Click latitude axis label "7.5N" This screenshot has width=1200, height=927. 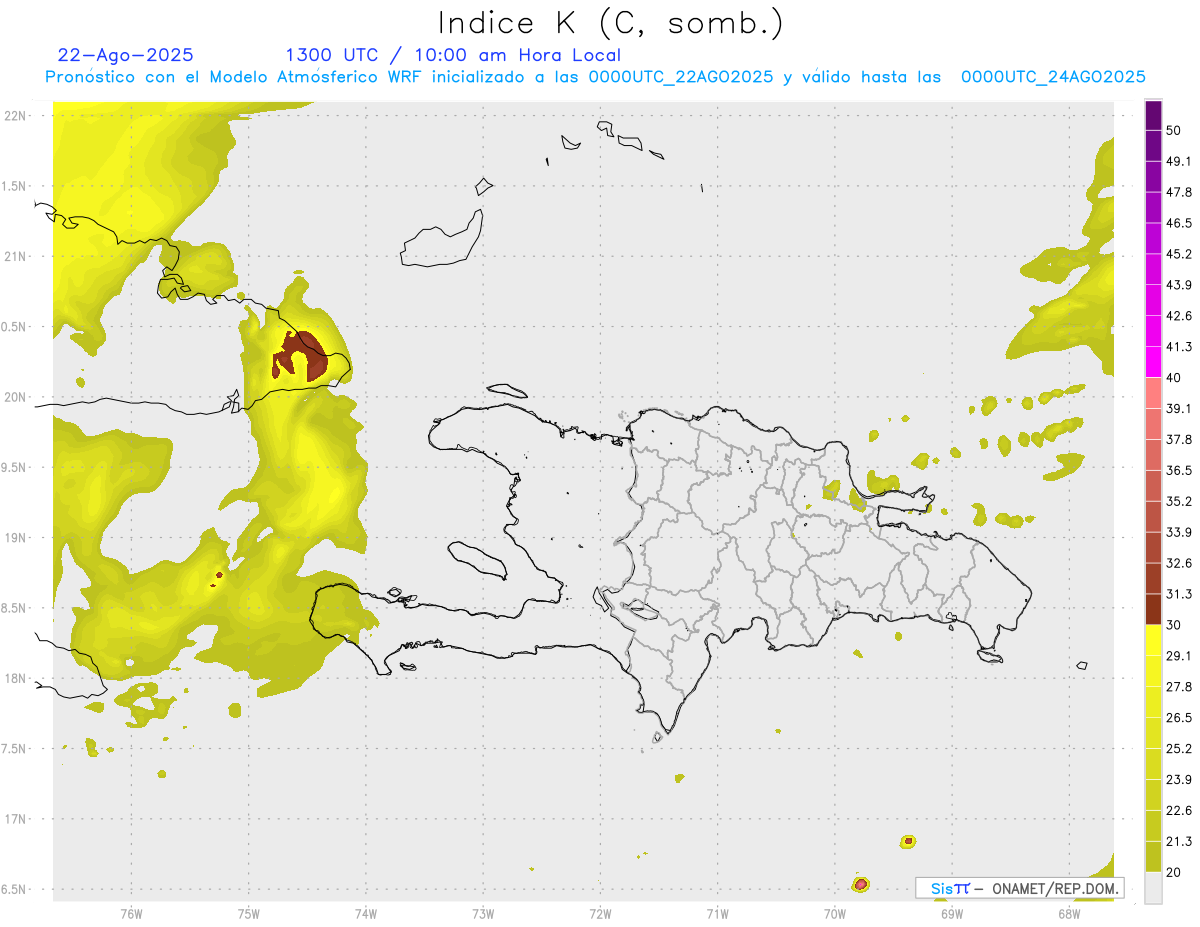pyautogui.click(x=15, y=749)
